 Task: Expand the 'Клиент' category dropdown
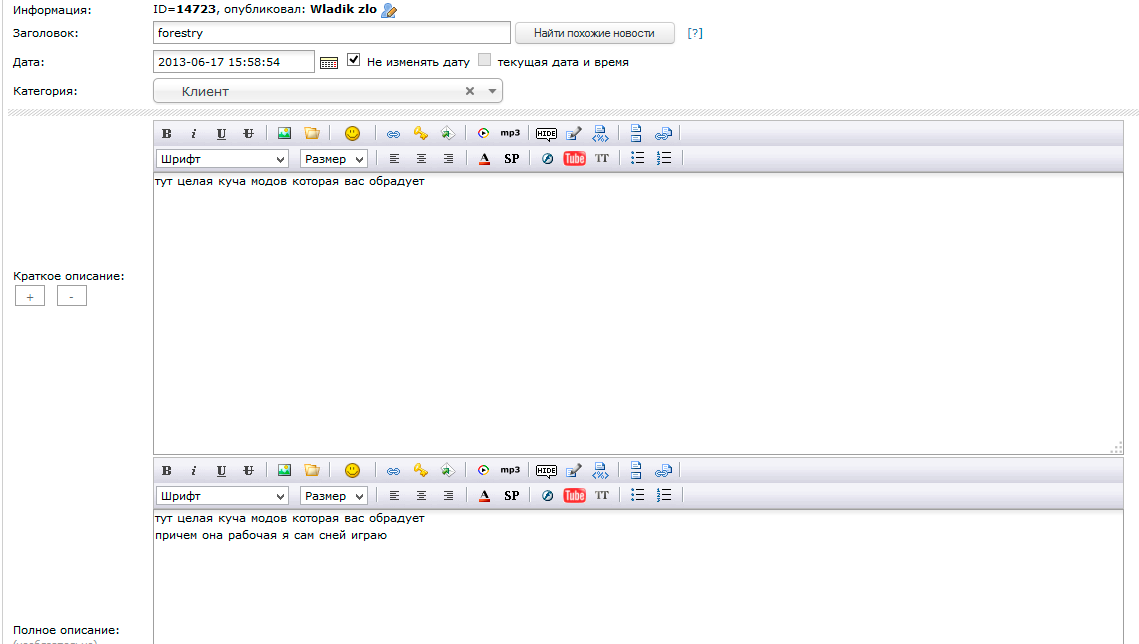(x=492, y=91)
